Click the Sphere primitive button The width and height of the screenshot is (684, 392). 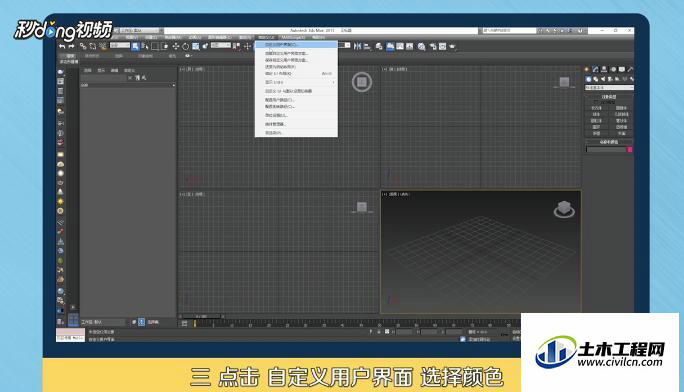[x=596, y=114]
